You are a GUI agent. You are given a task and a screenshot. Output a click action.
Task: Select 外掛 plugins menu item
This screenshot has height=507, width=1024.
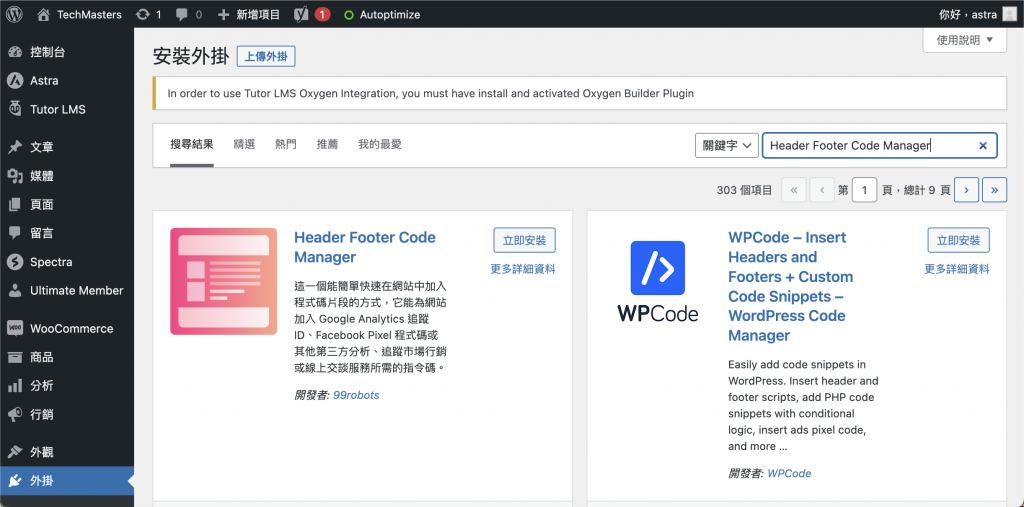67,481
